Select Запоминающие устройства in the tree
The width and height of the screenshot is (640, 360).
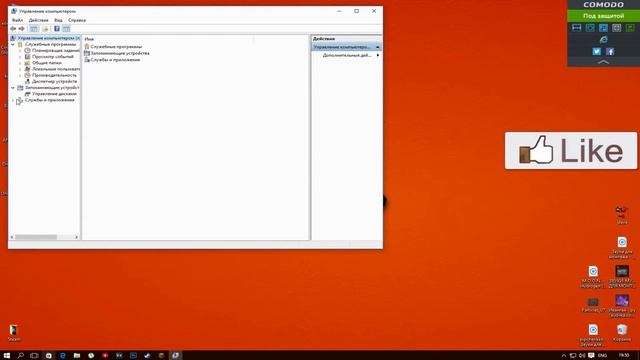tap(52, 88)
